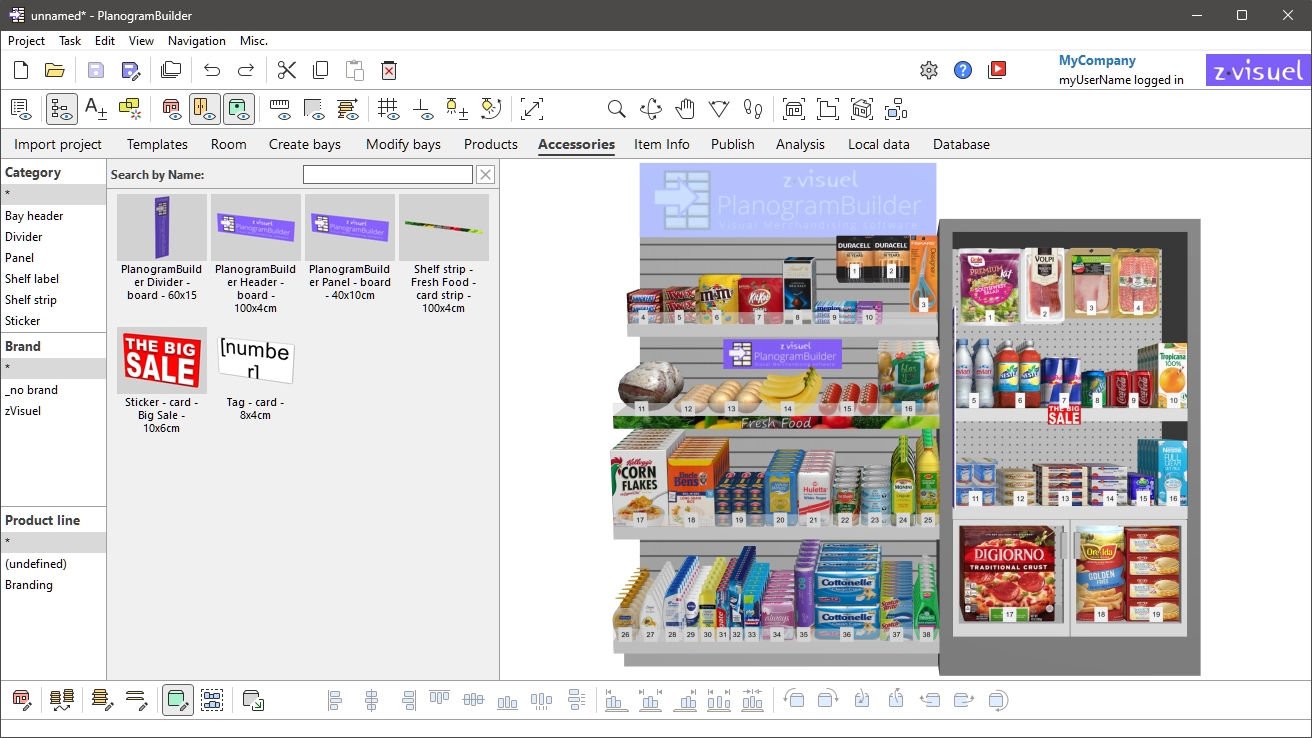1312x738 pixels.
Task: Undo the last action
Action: coord(212,70)
